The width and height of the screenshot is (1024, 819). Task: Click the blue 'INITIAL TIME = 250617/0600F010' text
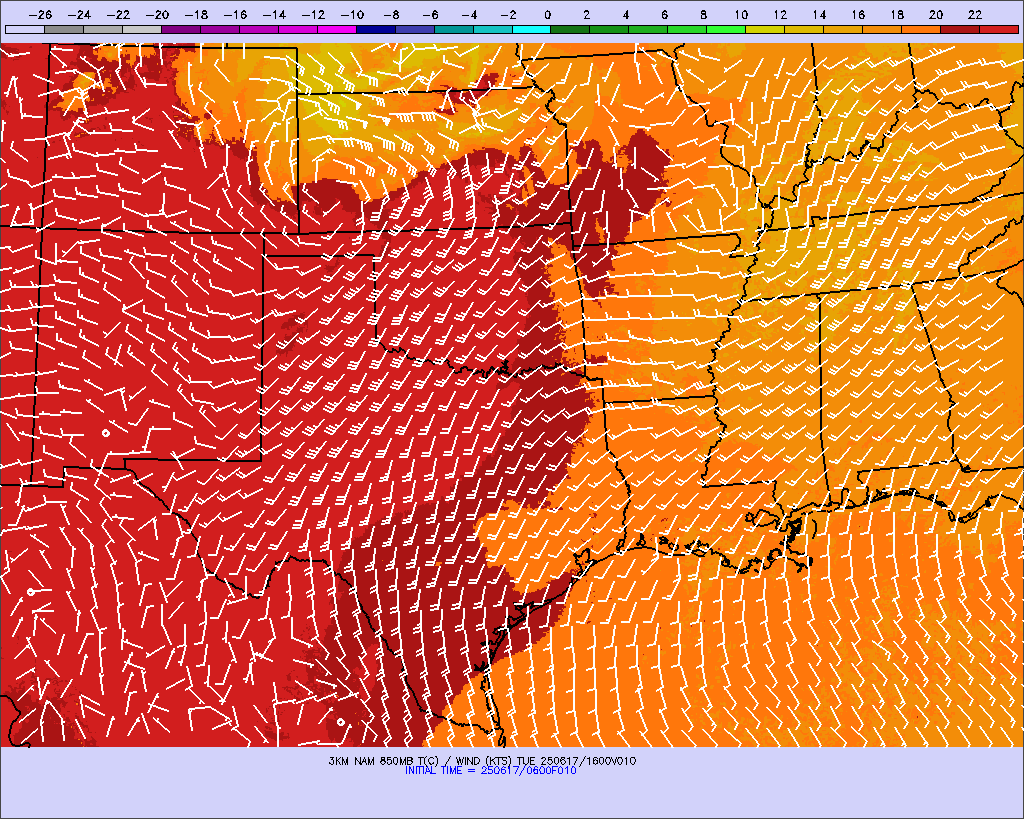490,771
